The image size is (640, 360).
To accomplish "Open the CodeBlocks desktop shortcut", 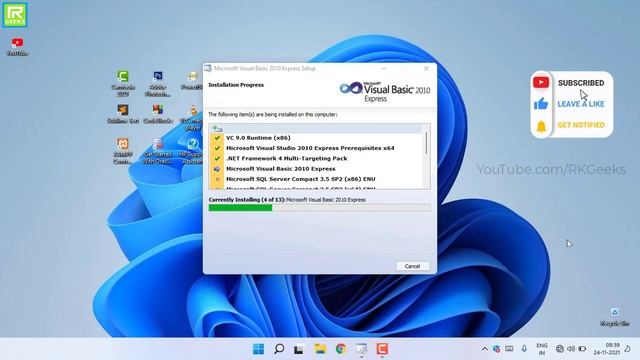I will [158, 114].
